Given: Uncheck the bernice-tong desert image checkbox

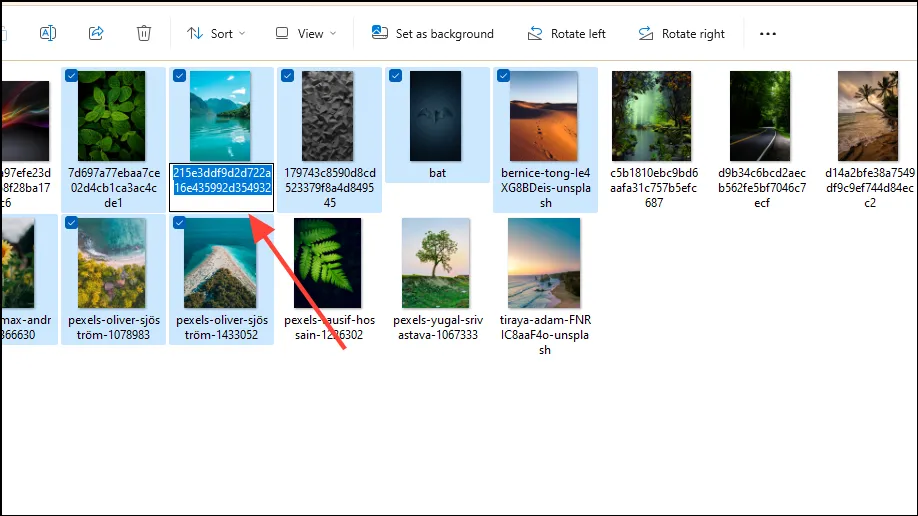Looking at the screenshot, I should (503, 76).
